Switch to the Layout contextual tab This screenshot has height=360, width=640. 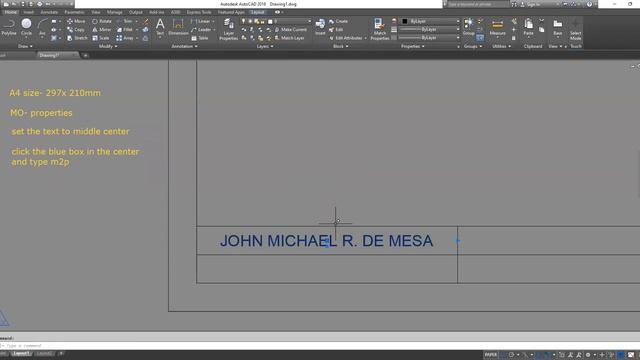pos(258,12)
